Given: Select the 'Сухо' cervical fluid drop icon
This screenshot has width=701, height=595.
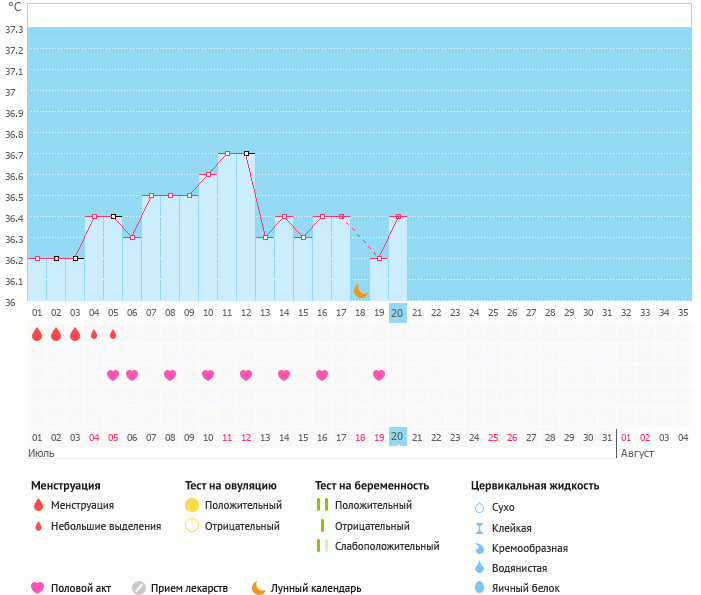Looking at the screenshot, I should coord(478,507).
